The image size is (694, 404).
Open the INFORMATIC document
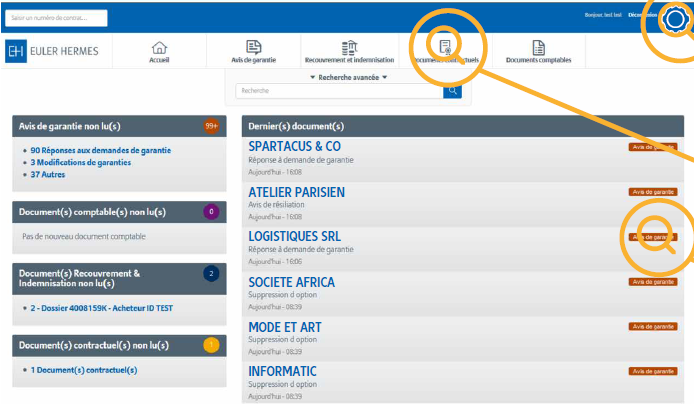click(282, 371)
